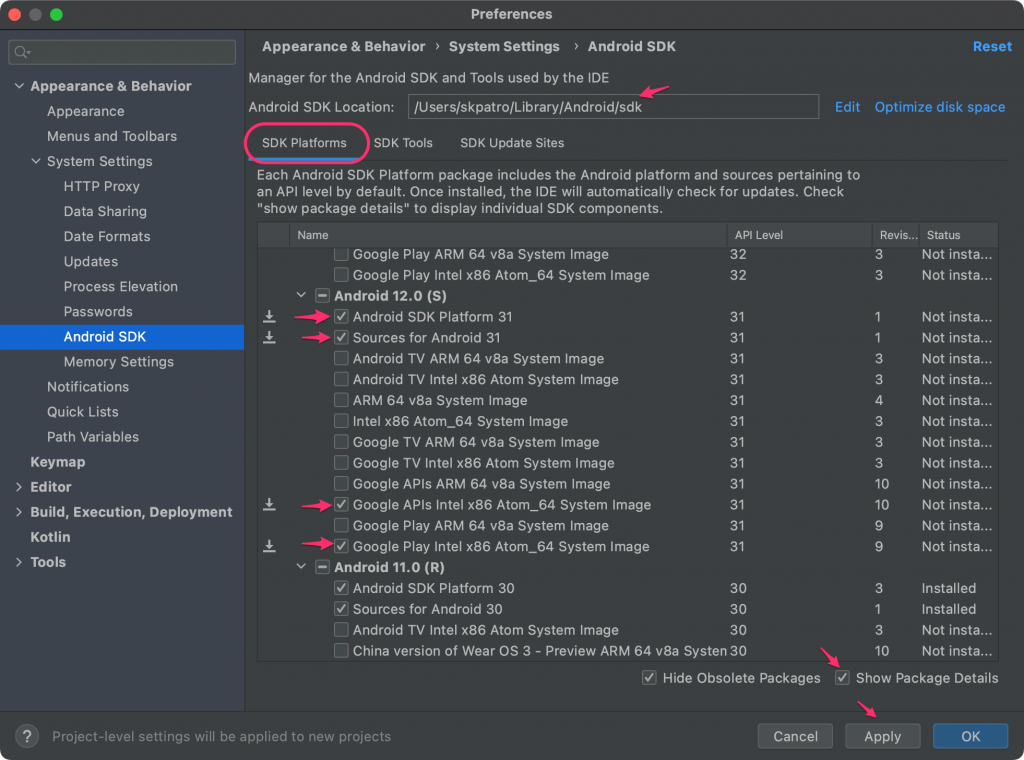This screenshot has height=760, width=1024.
Task: Switch to the SDK Tools tab
Action: click(403, 143)
